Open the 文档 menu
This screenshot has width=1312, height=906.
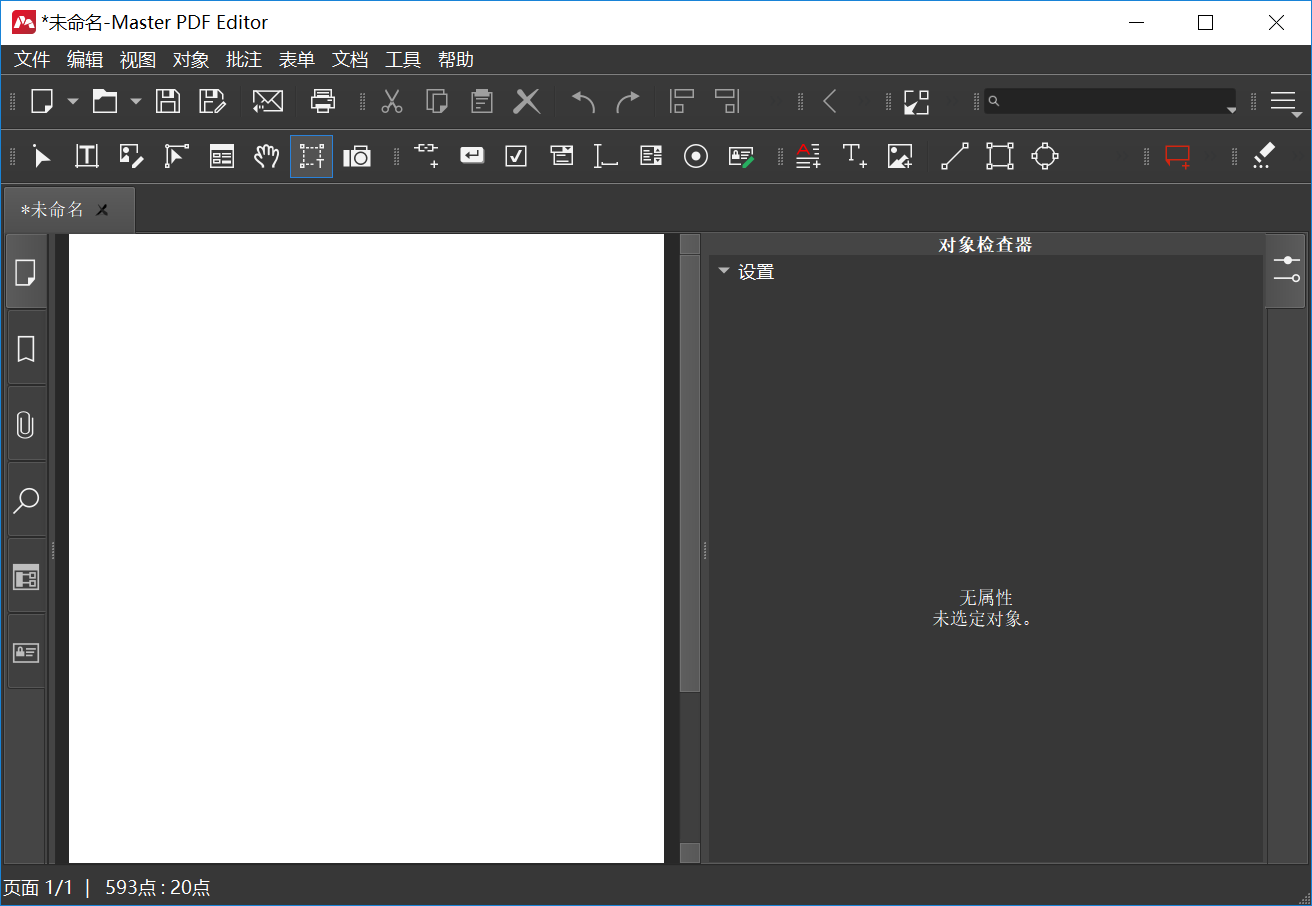(350, 60)
